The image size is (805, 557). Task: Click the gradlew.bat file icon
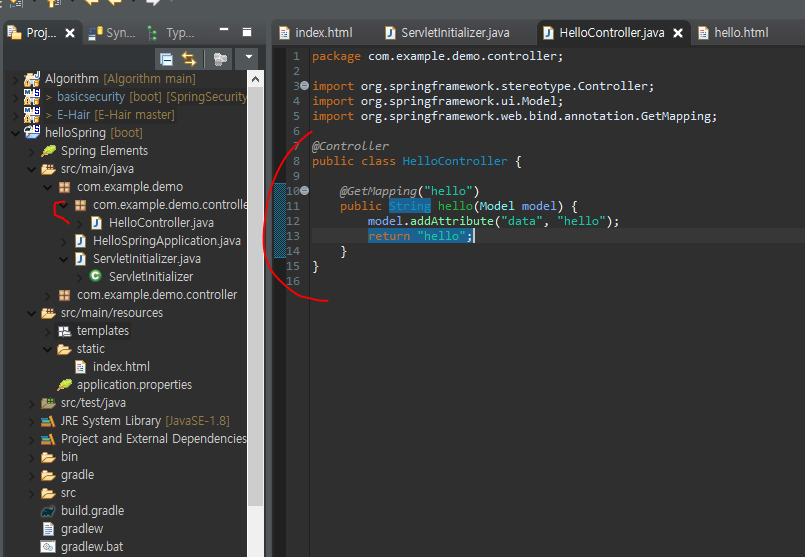tap(48, 547)
